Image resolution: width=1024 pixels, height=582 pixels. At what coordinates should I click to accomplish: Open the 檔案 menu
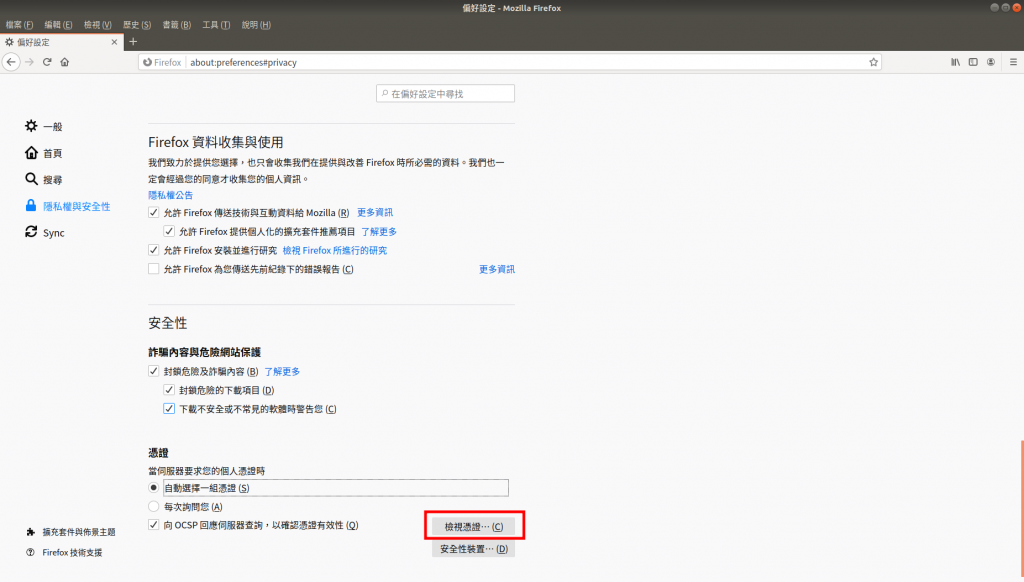(x=20, y=25)
